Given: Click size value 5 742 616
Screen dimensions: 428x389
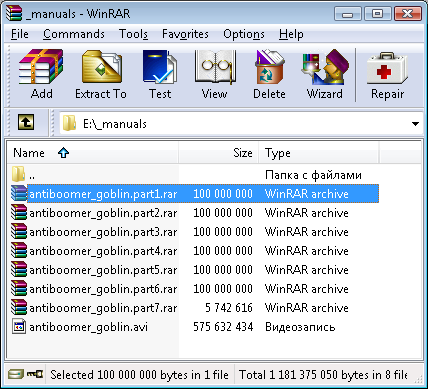Looking at the screenshot, I should (229, 308).
